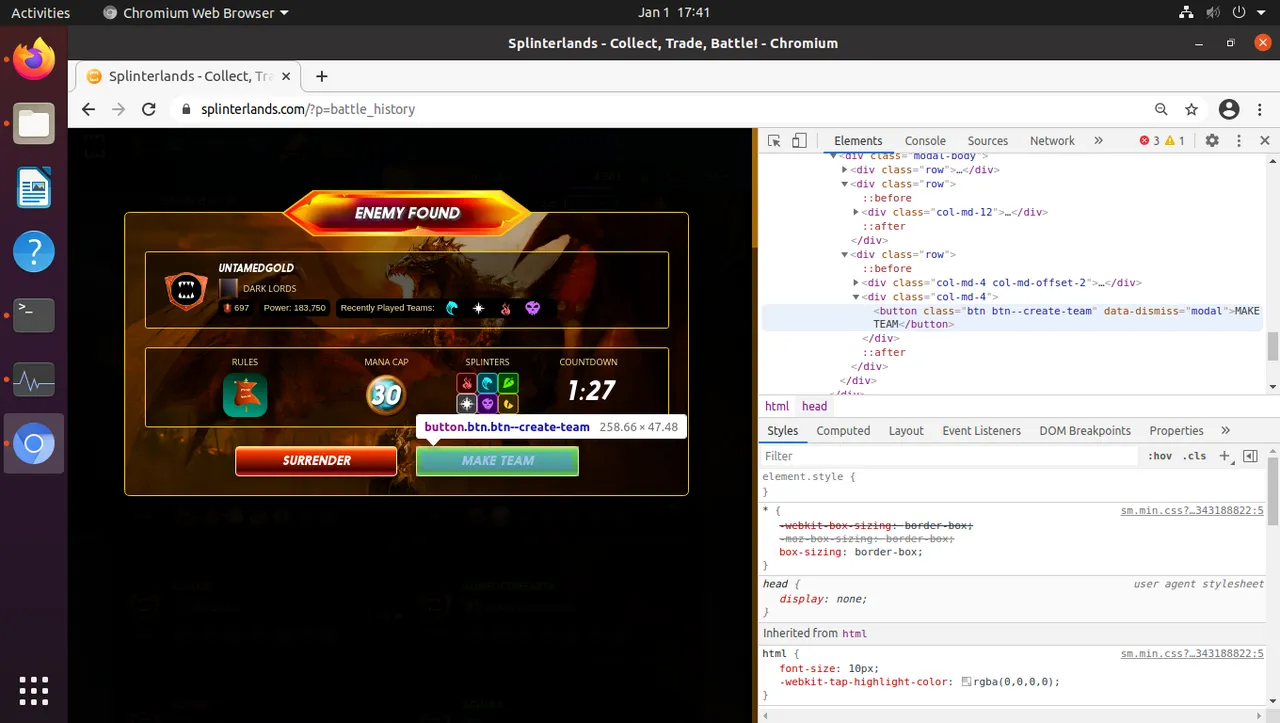Open the Layout tab

pos(906,431)
